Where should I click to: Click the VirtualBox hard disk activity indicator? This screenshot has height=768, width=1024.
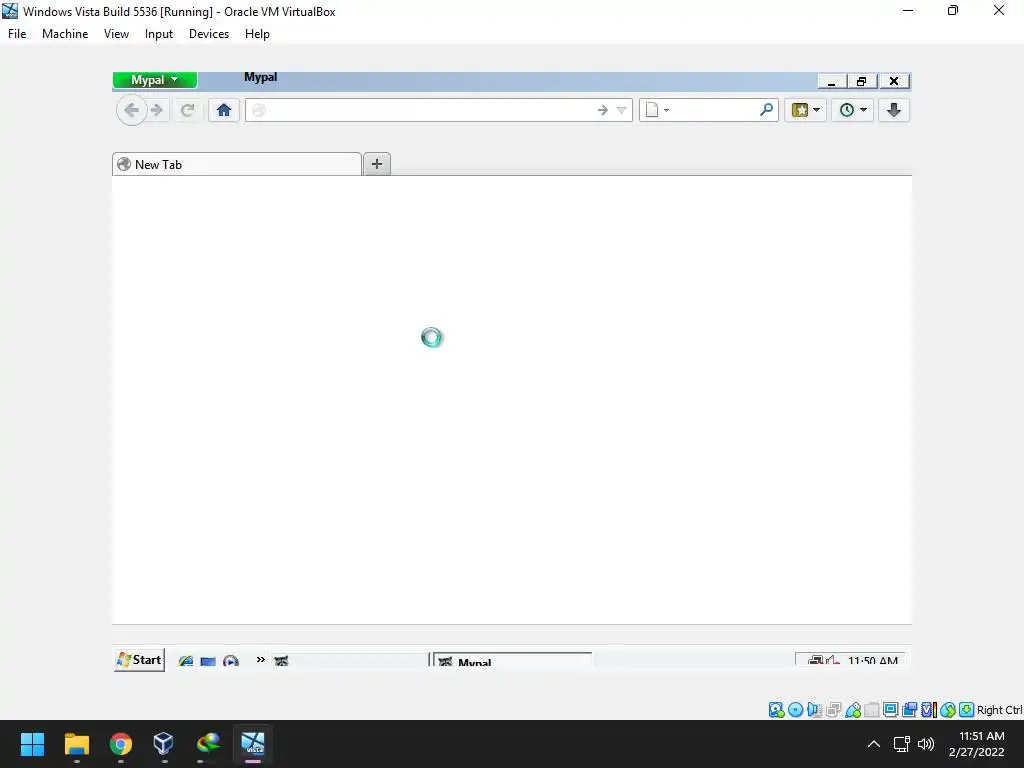(776, 710)
